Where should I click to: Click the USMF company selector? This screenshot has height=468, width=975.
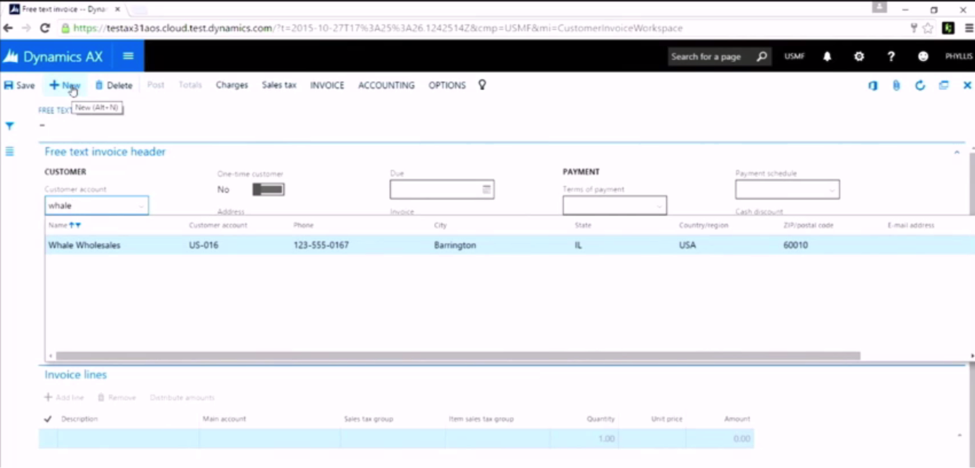(x=794, y=57)
